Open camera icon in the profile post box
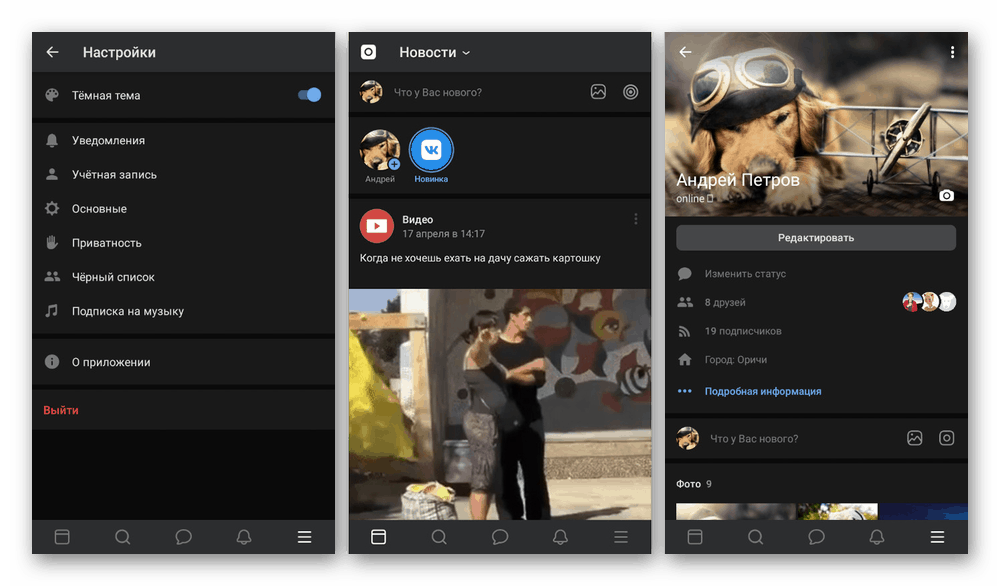Viewport: 1000px width, 586px height. 946,438
